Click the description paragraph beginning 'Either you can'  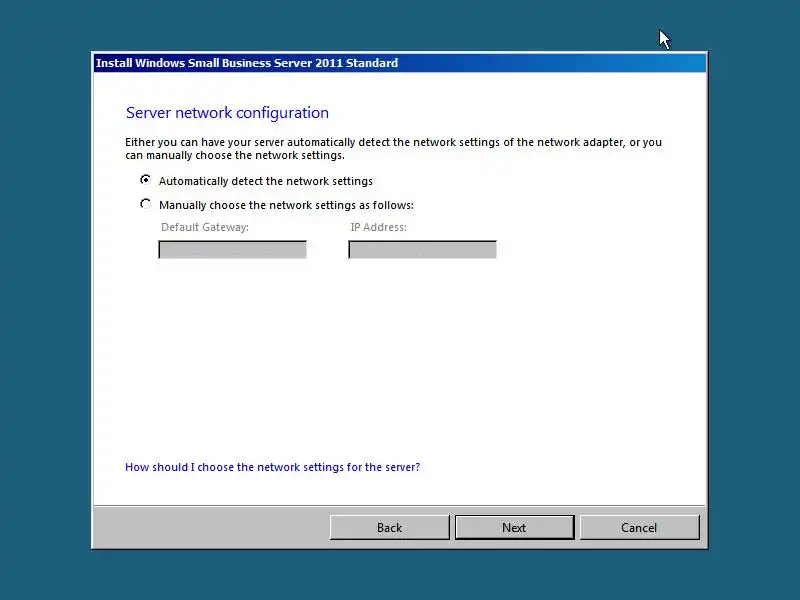click(x=393, y=148)
